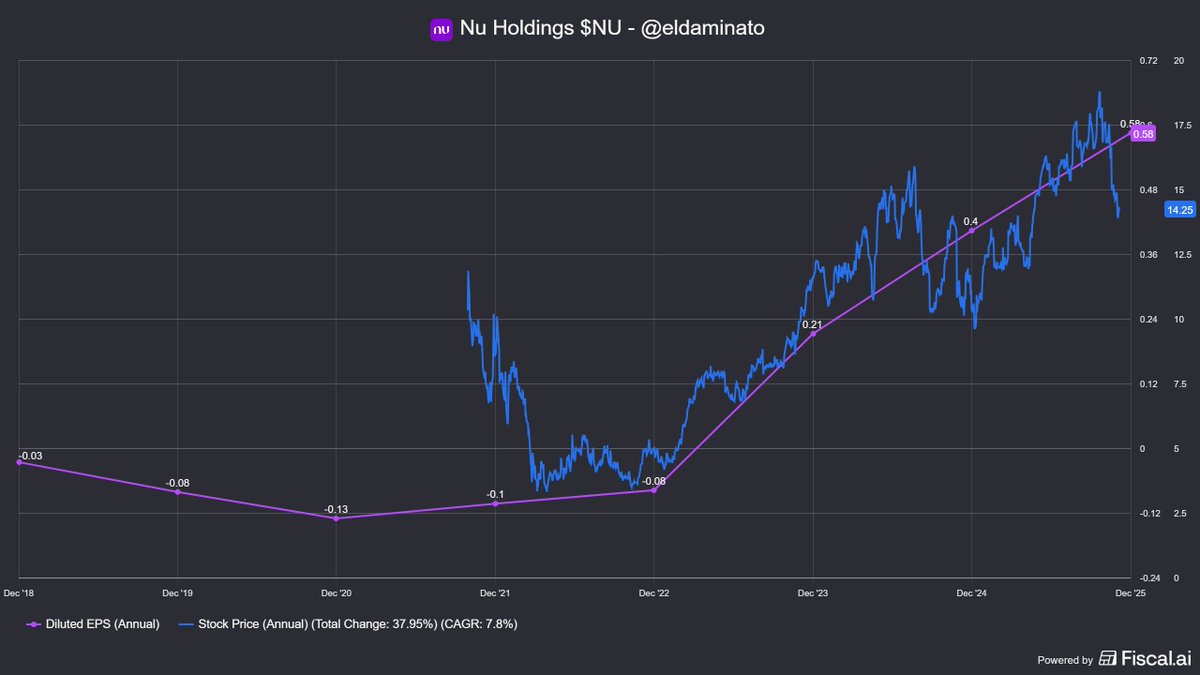Select the -0.08 label above Dec '19
The width and height of the screenshot is (1200, 675).
178,483
